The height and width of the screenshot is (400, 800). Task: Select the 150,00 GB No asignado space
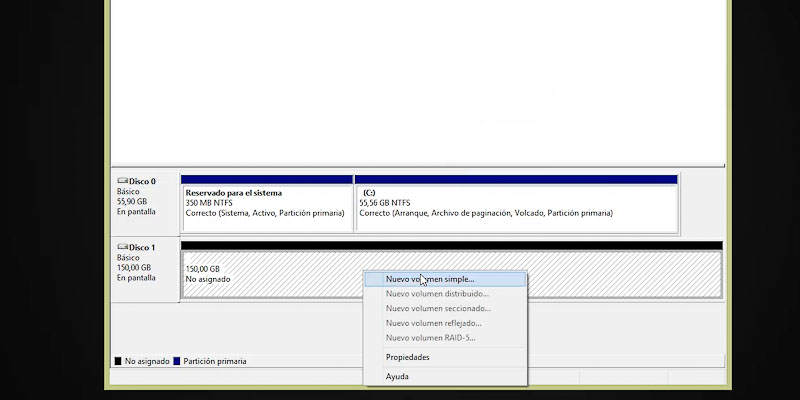[x=452, y=270]
